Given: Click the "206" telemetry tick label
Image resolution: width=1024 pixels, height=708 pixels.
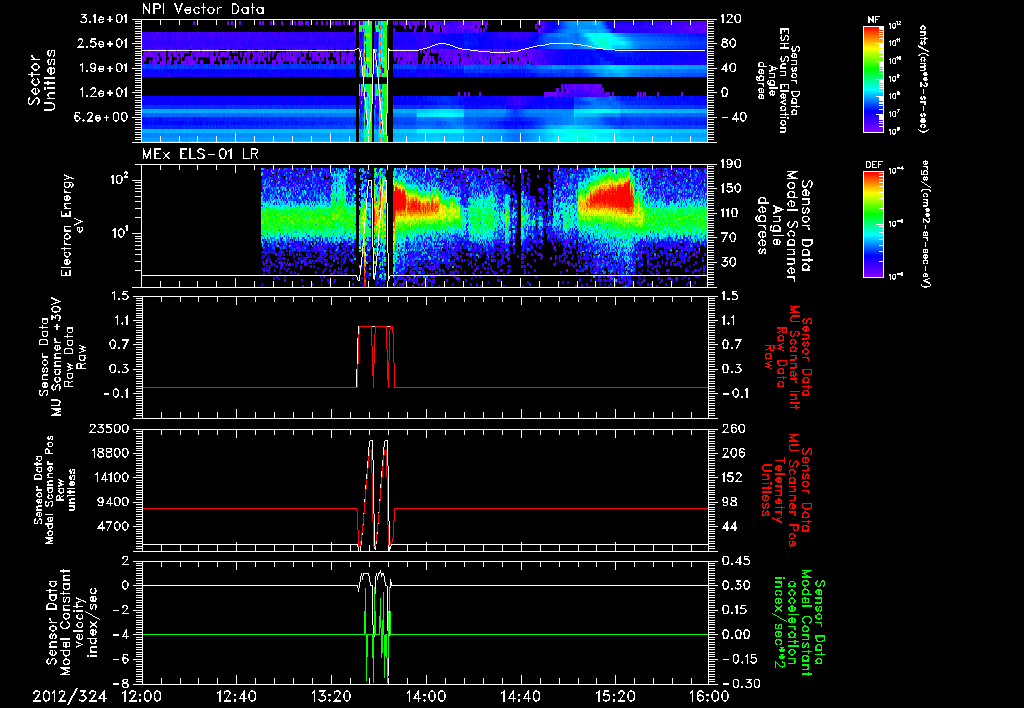Looking at the screenshot, I should [x=731, y=453].
